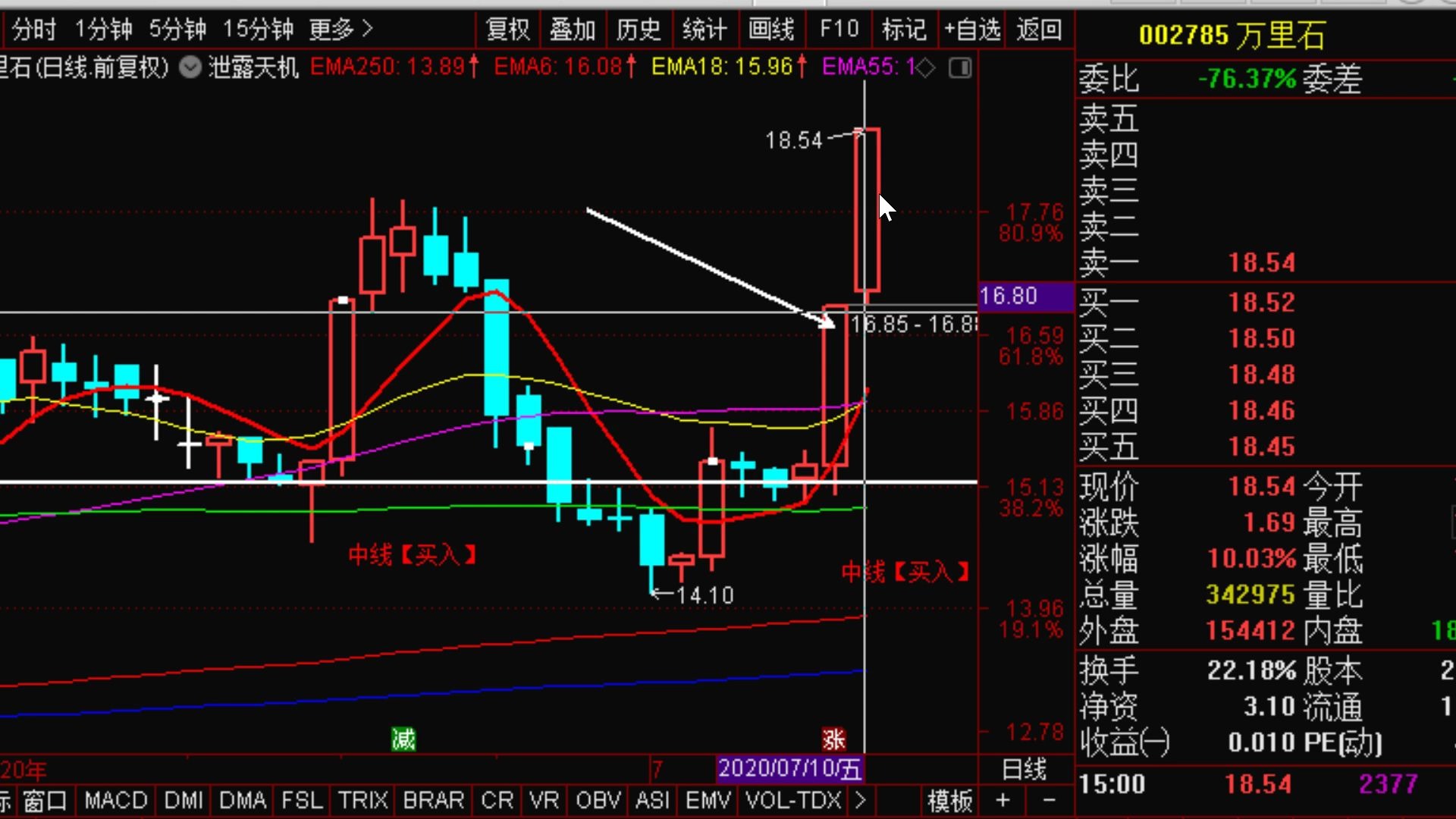
Task: Open the indicator dropdown circle beside 泄露天机
Action: point(190,67)
